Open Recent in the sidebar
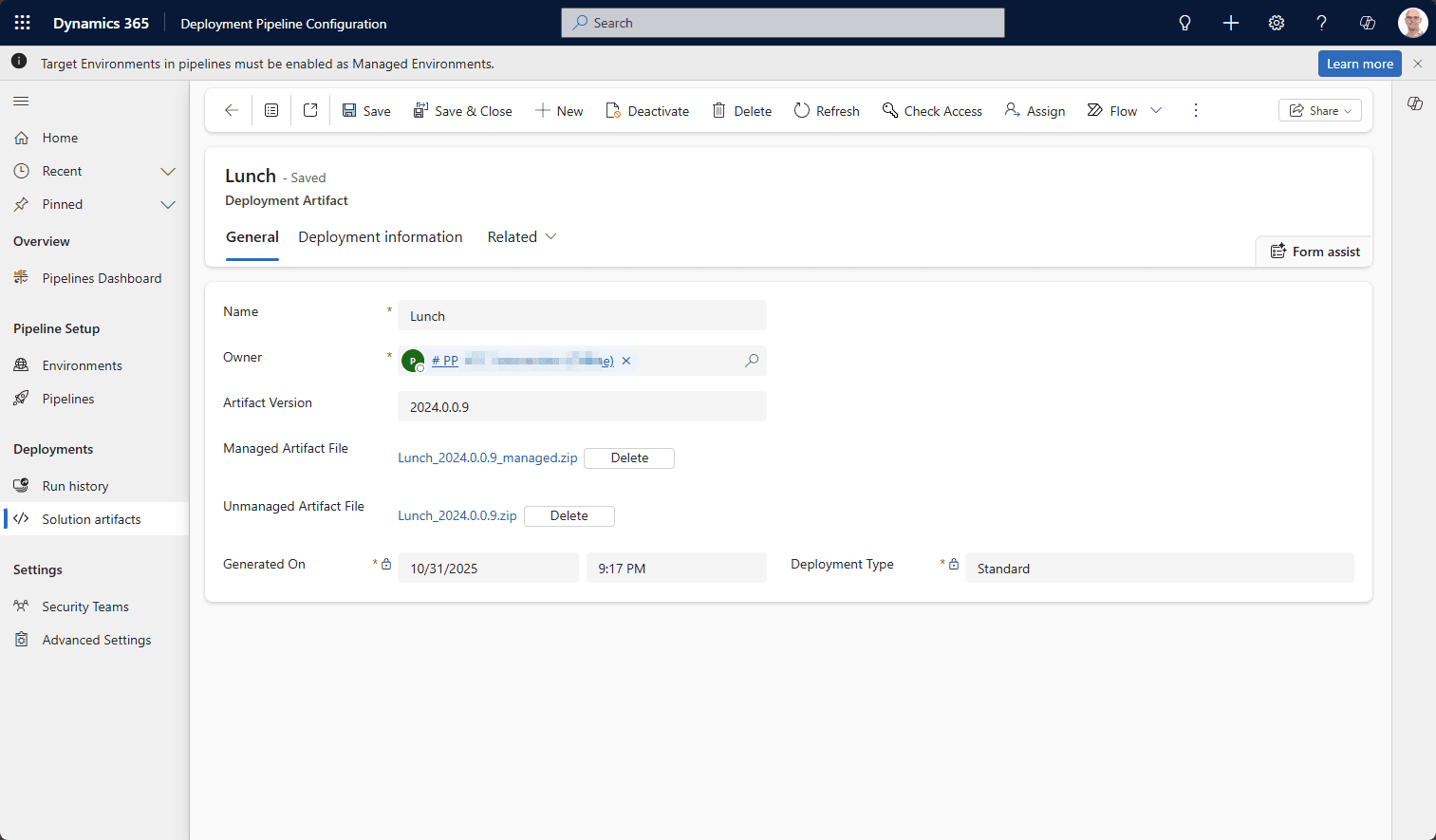 (63, 171)
